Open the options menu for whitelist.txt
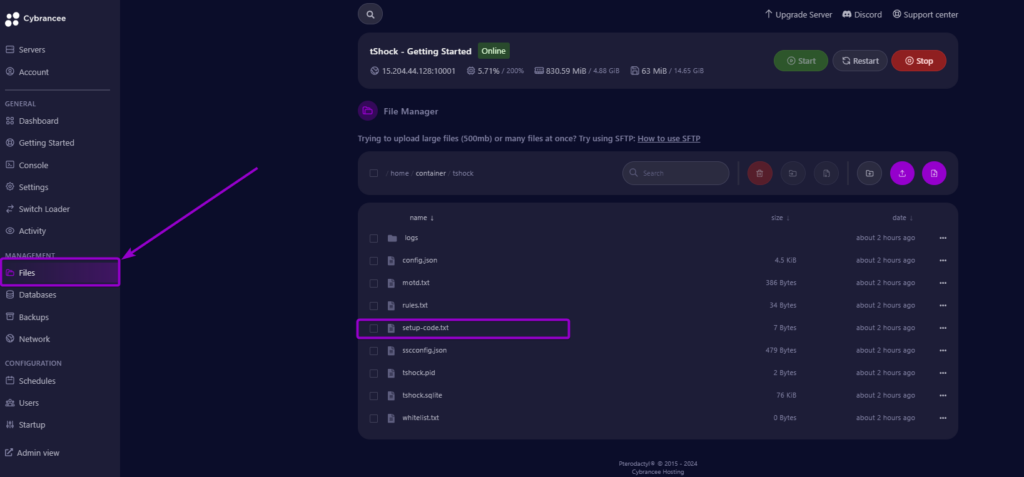Viewport: 1024px width, 477px height. coord(942,418)
